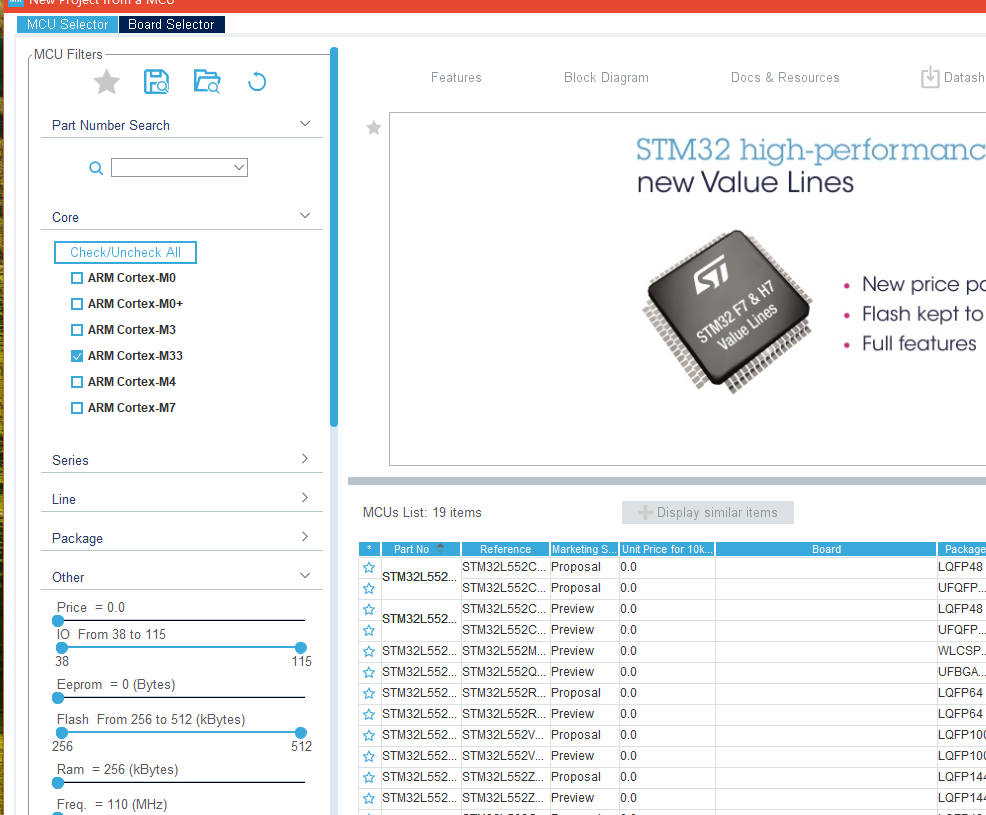Click the horizontal splitter bar above MCUs list
986x815 pixels.
pyautogui.click(x=667, y=481)
